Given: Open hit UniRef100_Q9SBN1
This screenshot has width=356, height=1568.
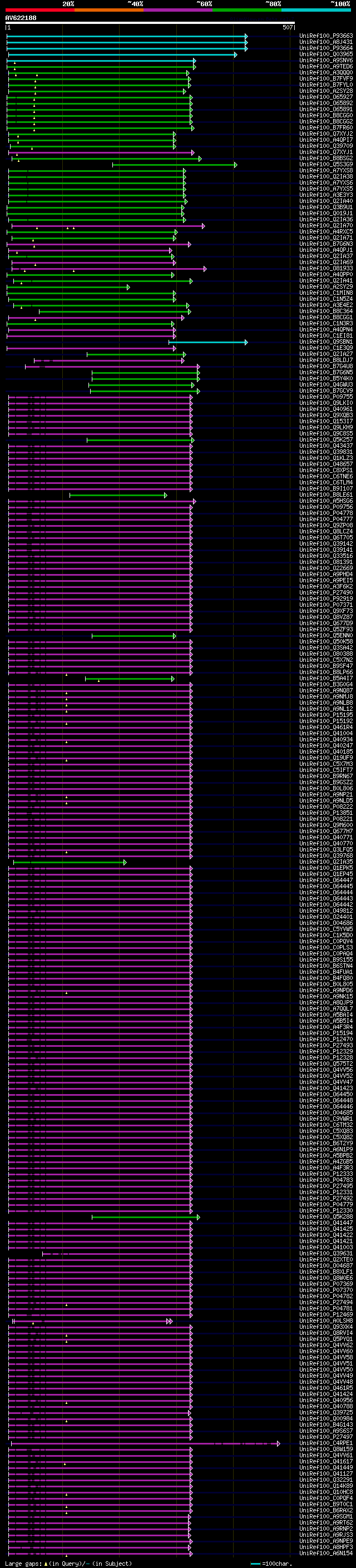Looking at the screenshot, I should [x=326, y=342].
